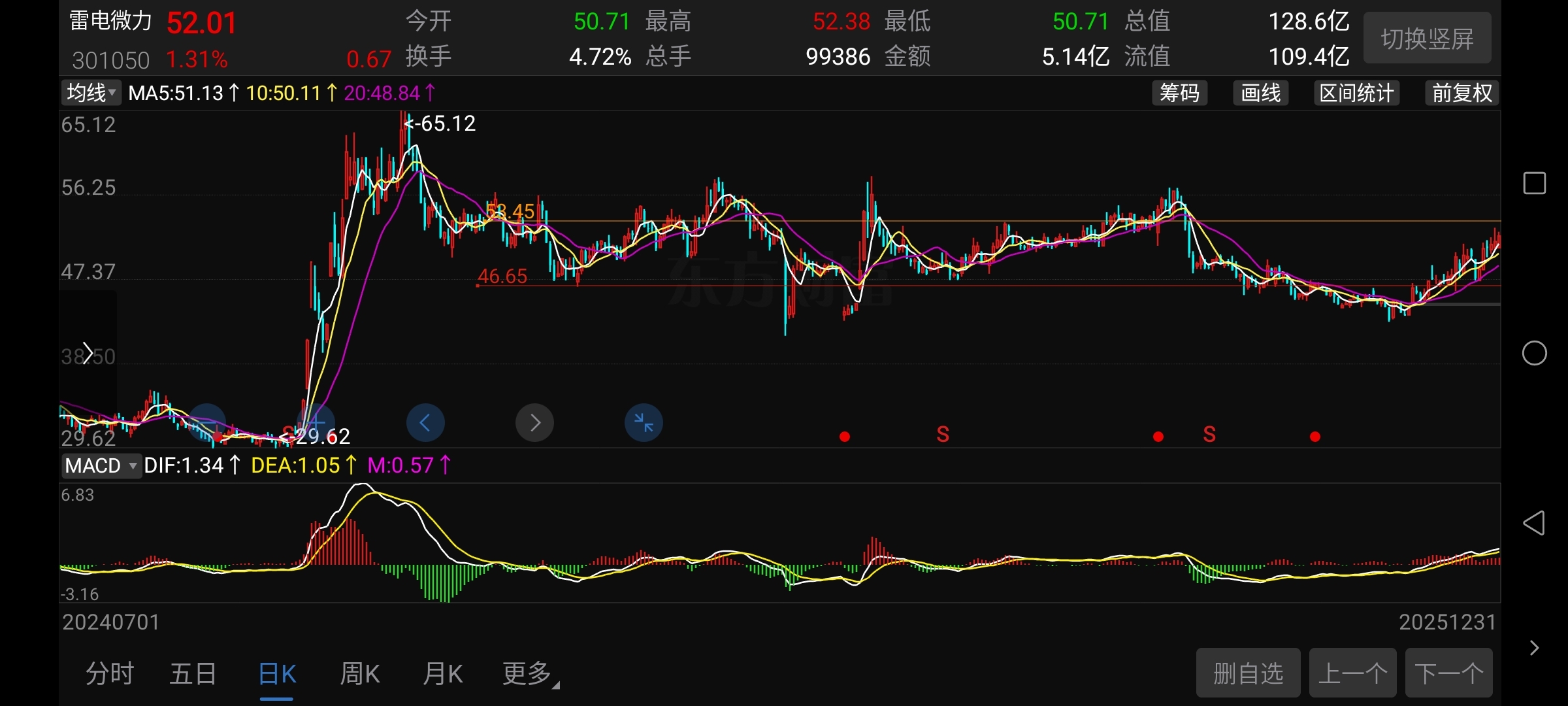Open the 均线 indicator dropdown
The height and width of the screenshot is (706, 1568).
91,93
